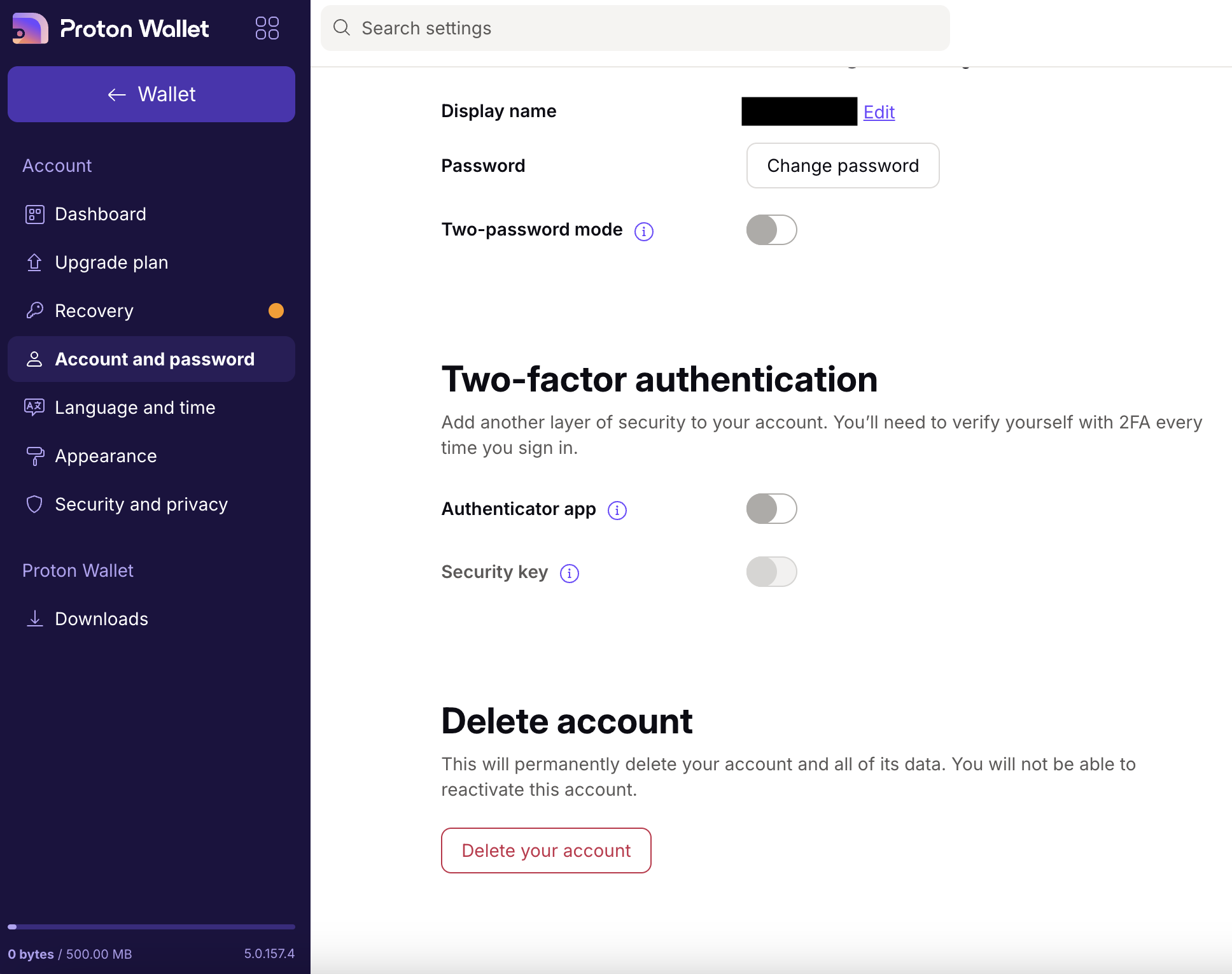The image size is (1232, 974).
Task: Click the '0 bytes / 500.00 MB' storage text
Action: [x=70, y=954]
